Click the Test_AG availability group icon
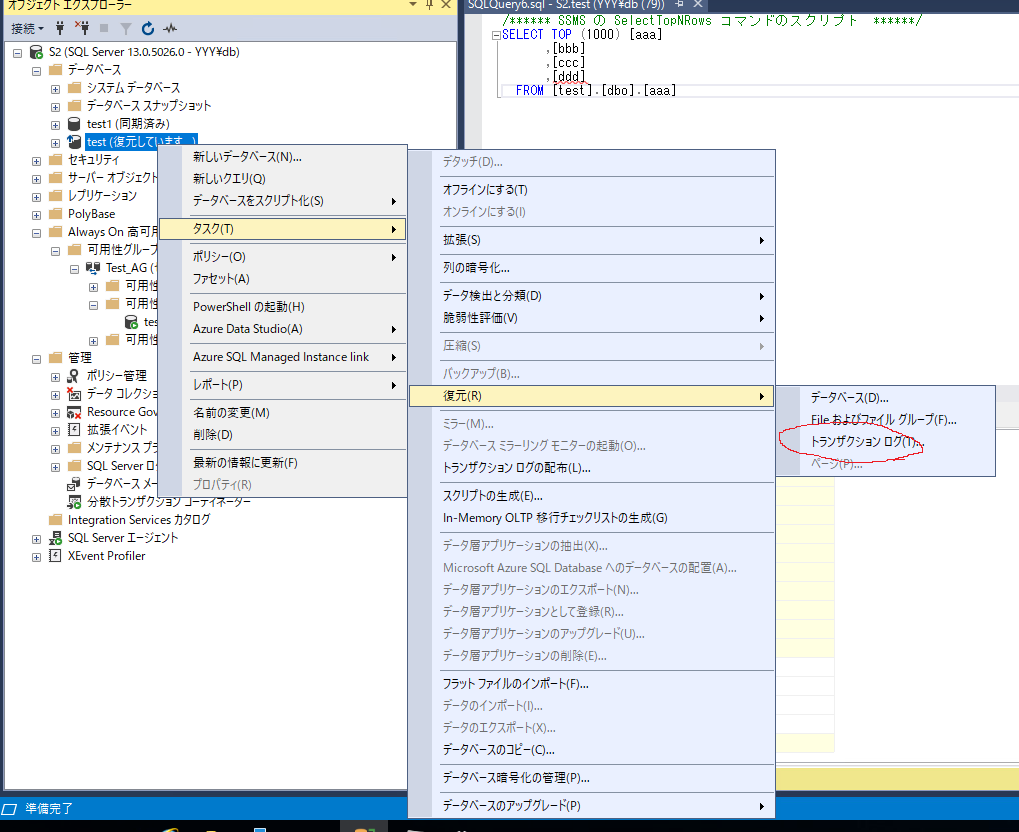Image resolution: width=1019 pixels, height=832 pixels. (93, 268)
